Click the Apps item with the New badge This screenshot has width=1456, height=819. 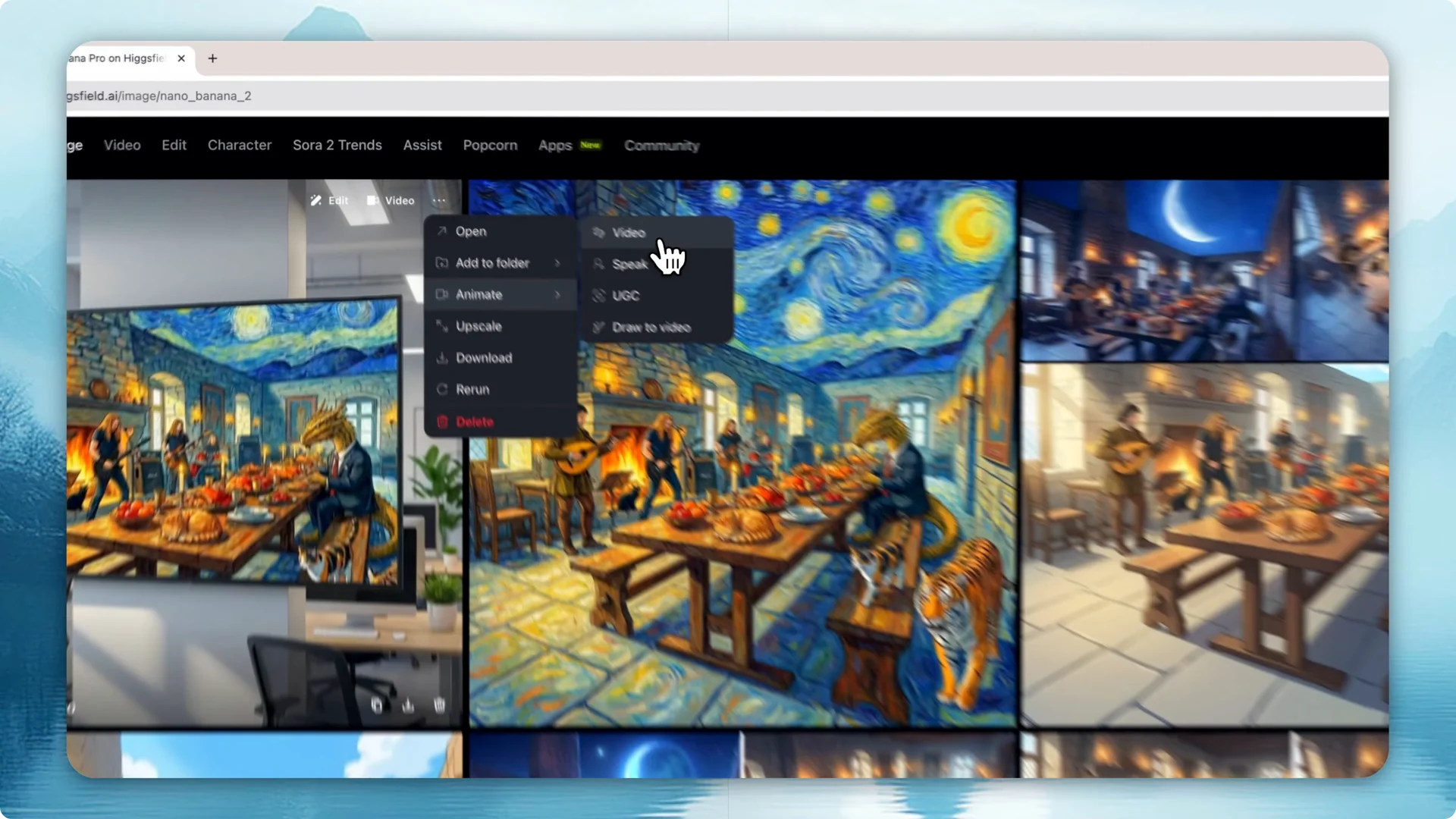pos(554,146)
